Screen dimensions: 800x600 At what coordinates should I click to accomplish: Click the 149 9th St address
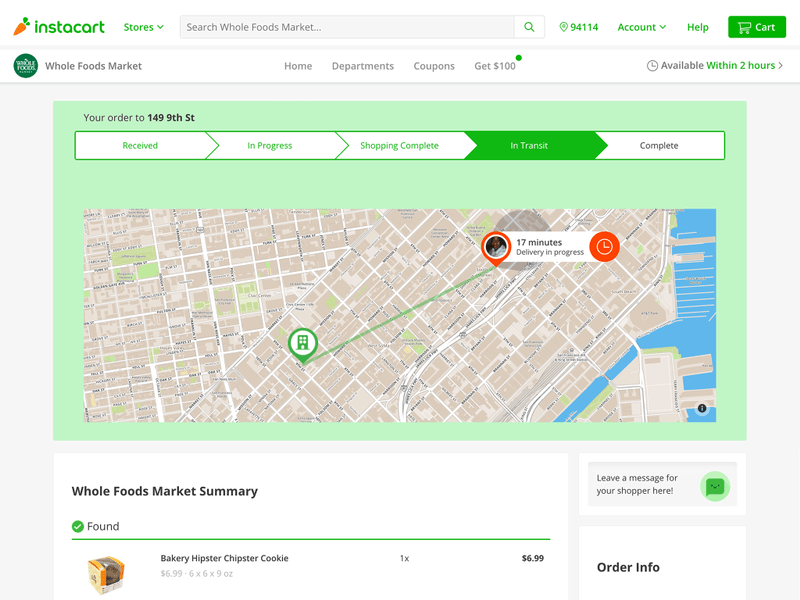pyautogui.click(x=171, y=117)
